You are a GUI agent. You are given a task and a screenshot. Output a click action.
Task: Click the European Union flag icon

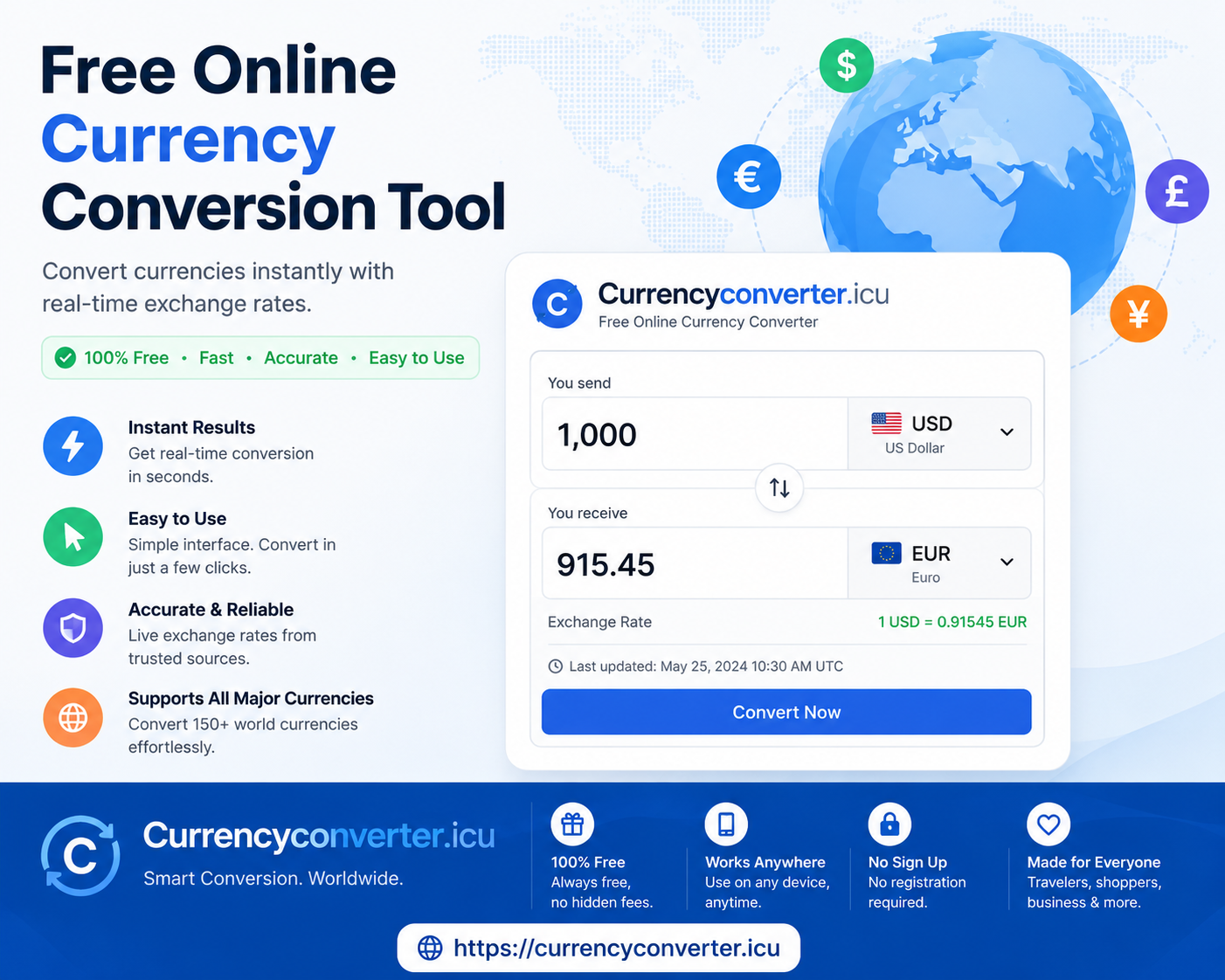click(886, 553)
